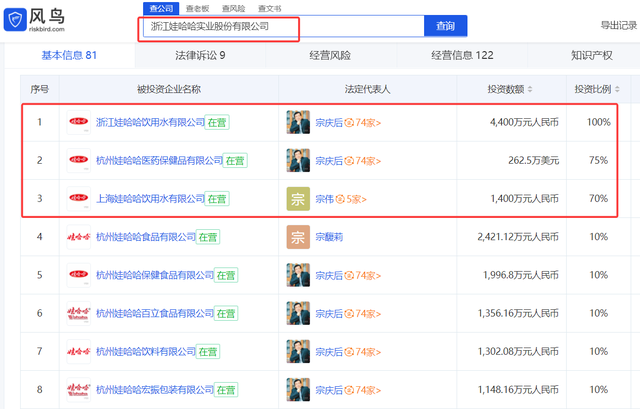Viewport: 640px width, 409px height.
Task: Click 宗馥莉 legal representative name
Action: [x=329, y=237]
